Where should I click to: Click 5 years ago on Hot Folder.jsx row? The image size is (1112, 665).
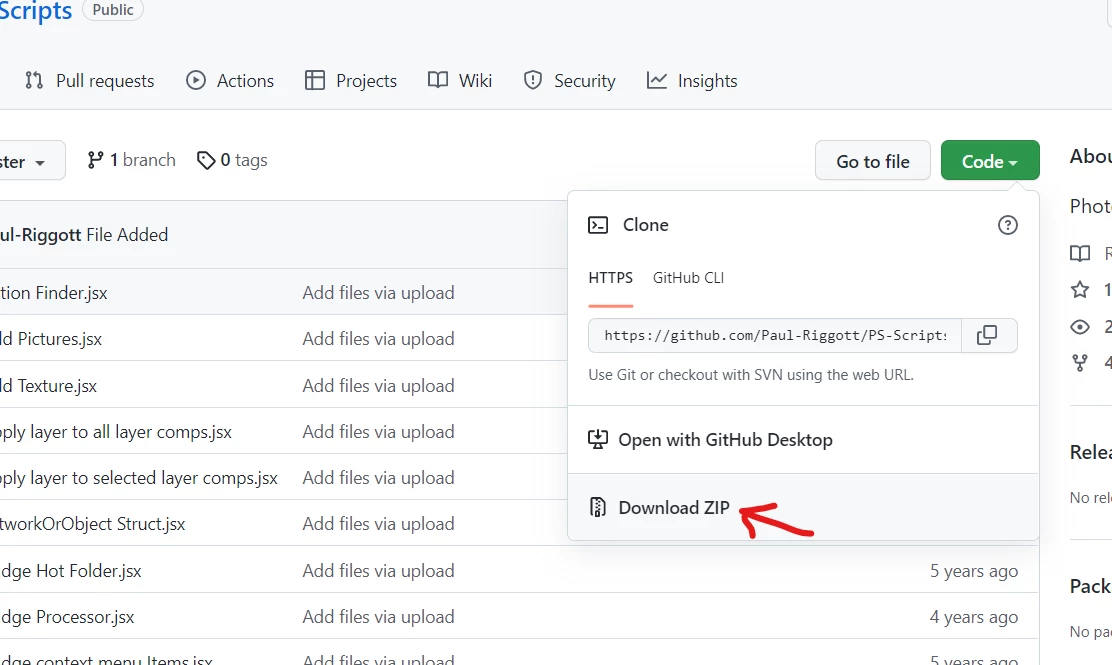pyautogui.click(x=974, y=571)
